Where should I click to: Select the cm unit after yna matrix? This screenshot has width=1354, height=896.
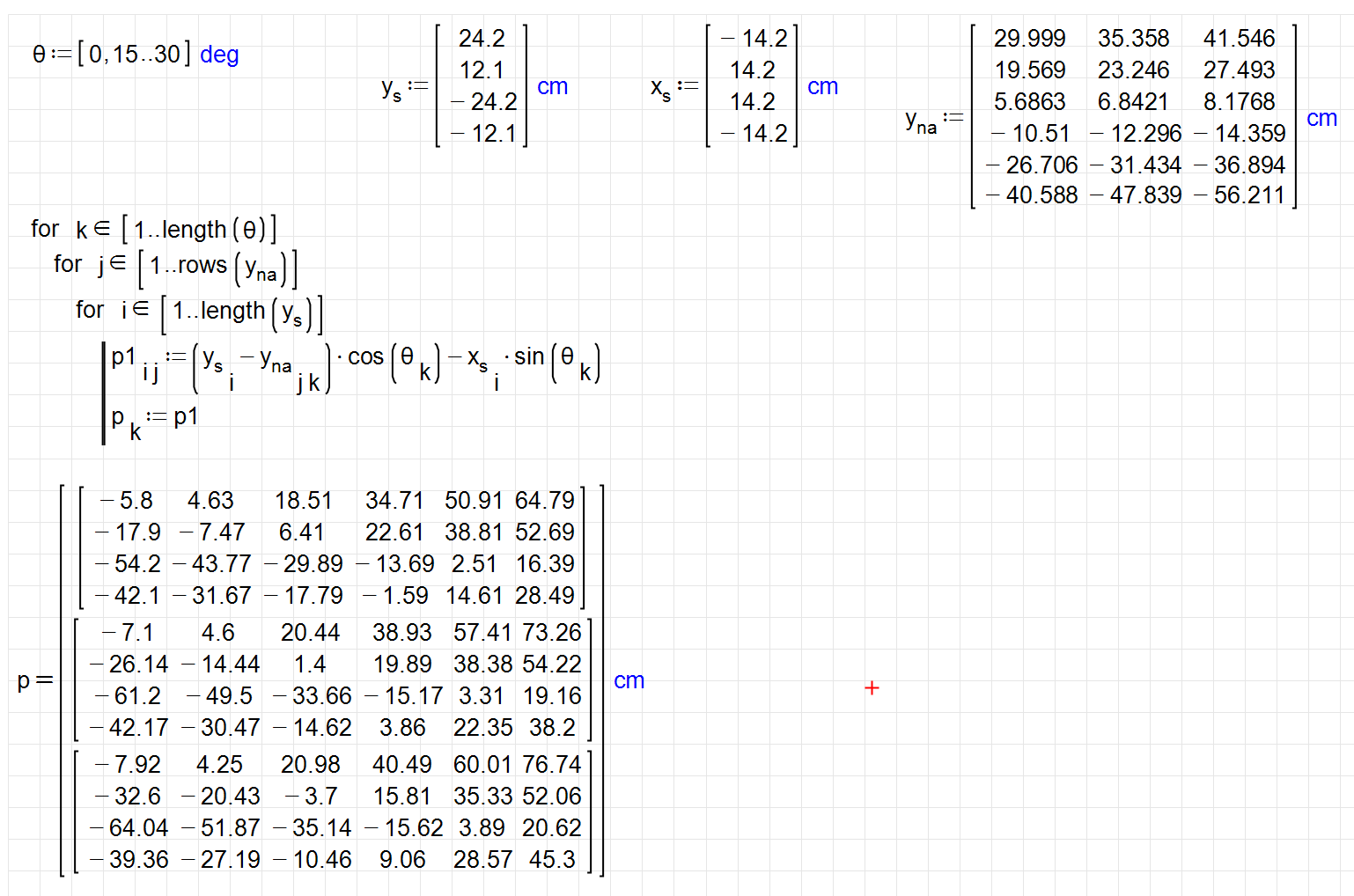1321,118
